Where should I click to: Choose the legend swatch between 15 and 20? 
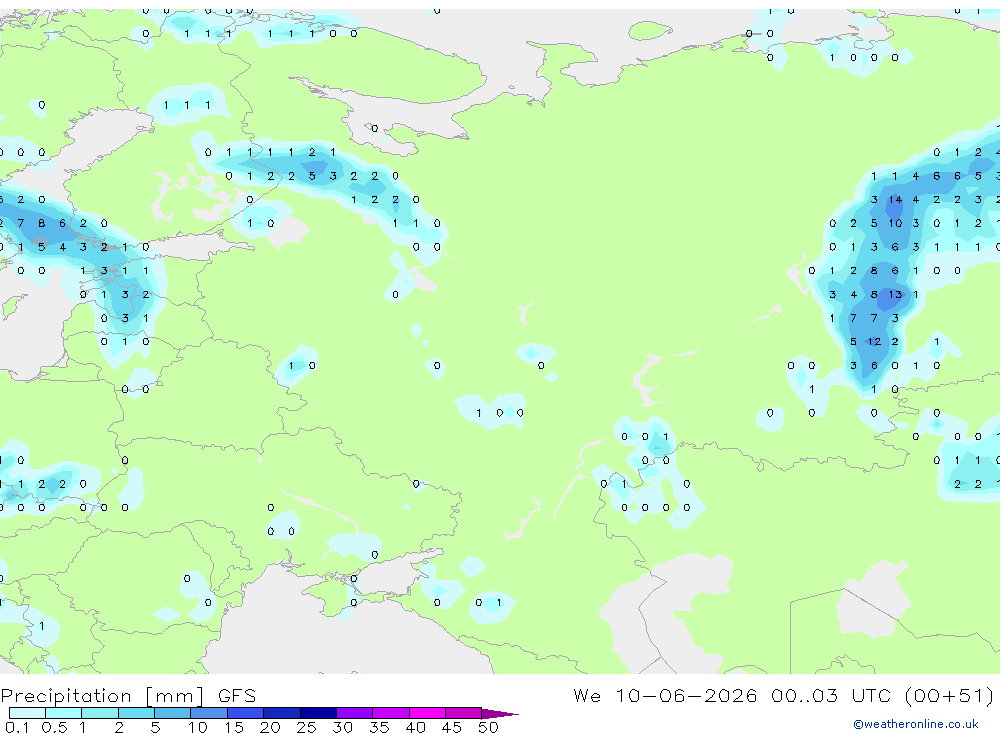(246, 713)
